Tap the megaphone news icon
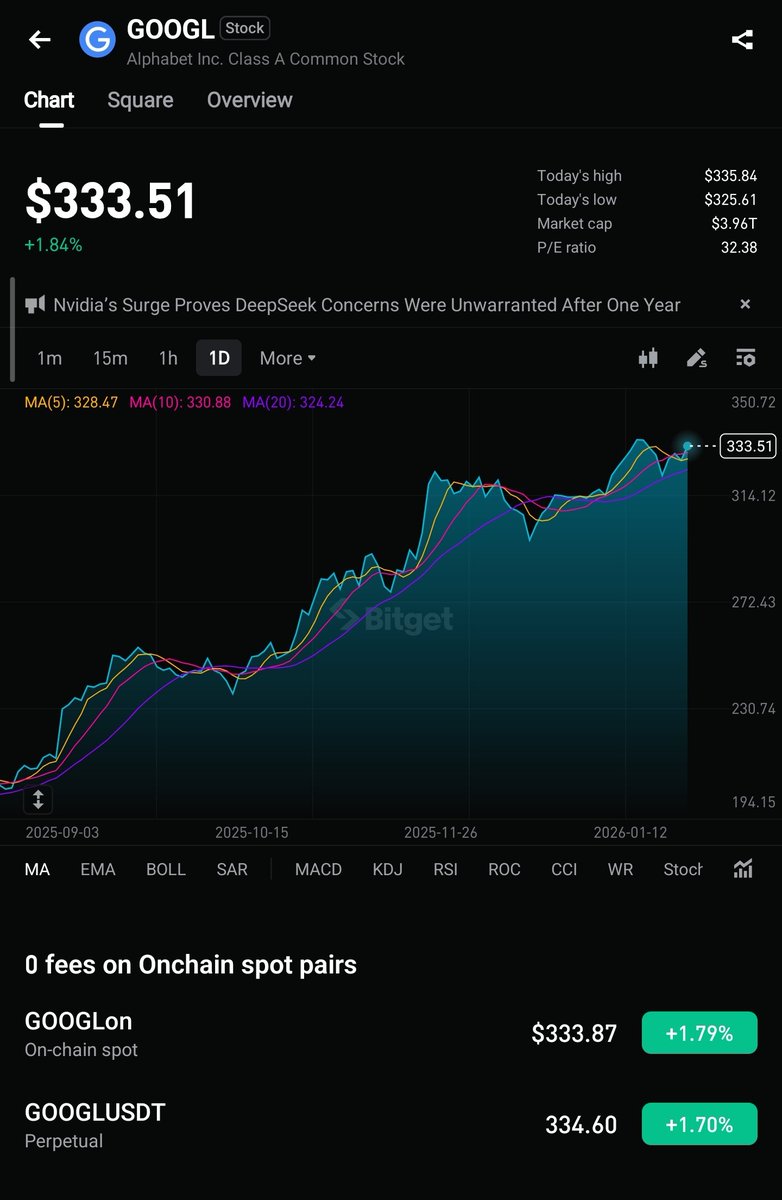The width and height of the screenshot is (782, 1200). tap(35, 305)
